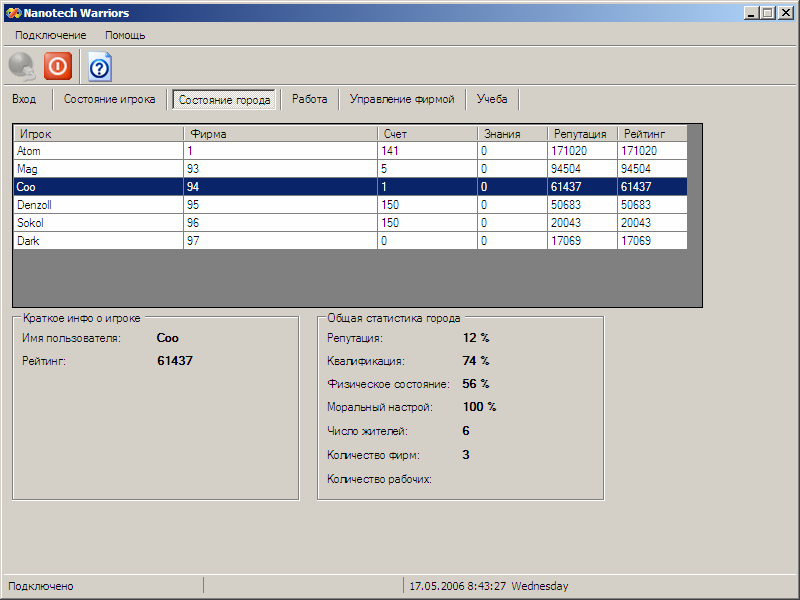This screenshot has width=800, height=600.
Task: Click Sokol's Репутация value 20043
Action: (582, 223)
